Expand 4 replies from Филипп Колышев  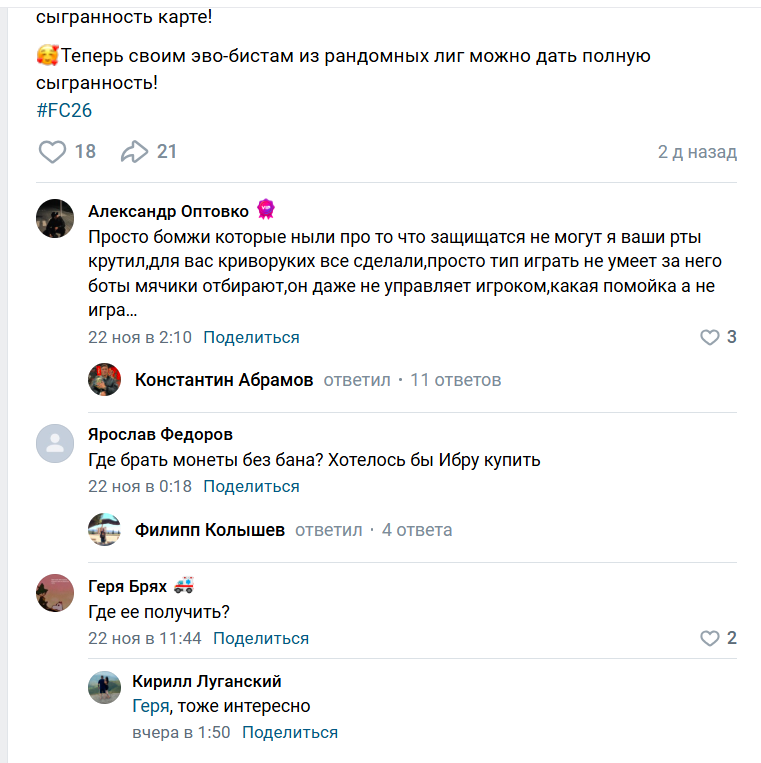[417, 530]
